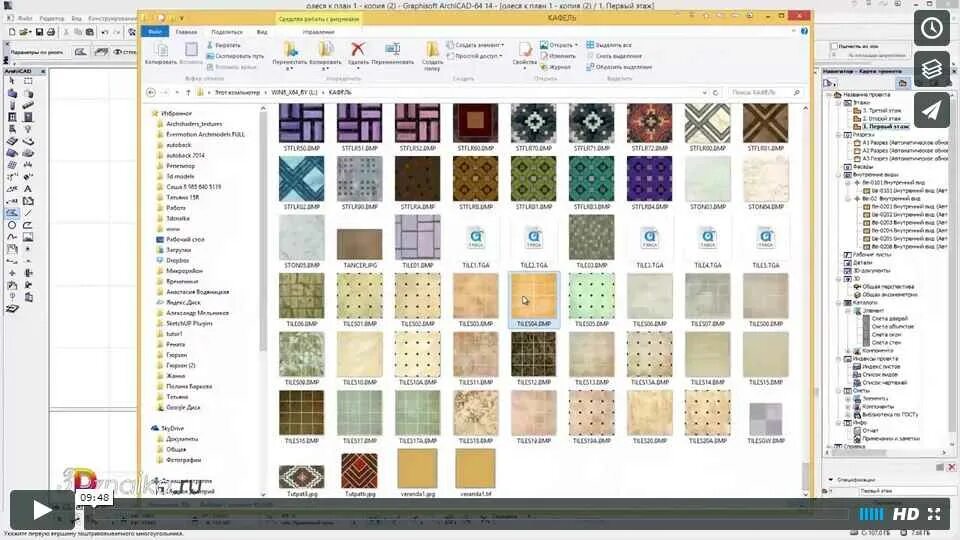Select the ArchiCAD Circle/Arc tool
Screen dimensions: 960x540
point(12,225)
